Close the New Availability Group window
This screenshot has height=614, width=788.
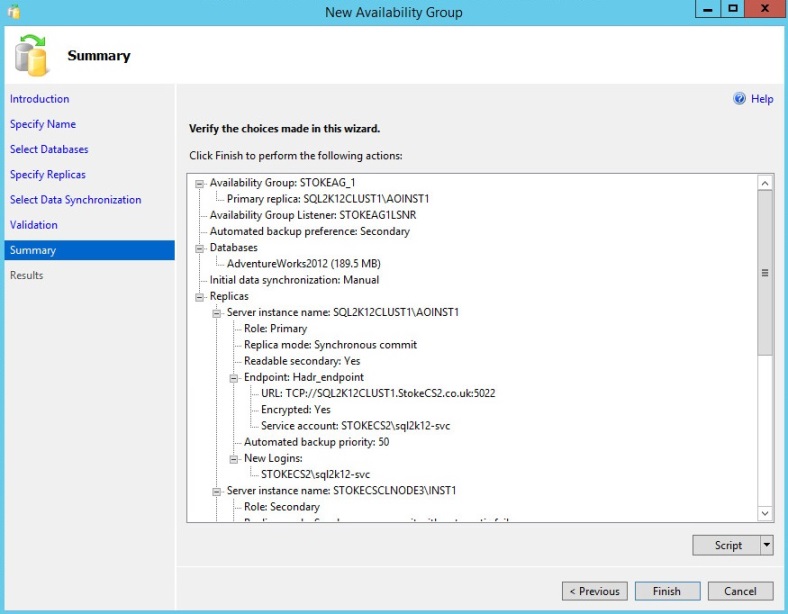tap(765, 9)
